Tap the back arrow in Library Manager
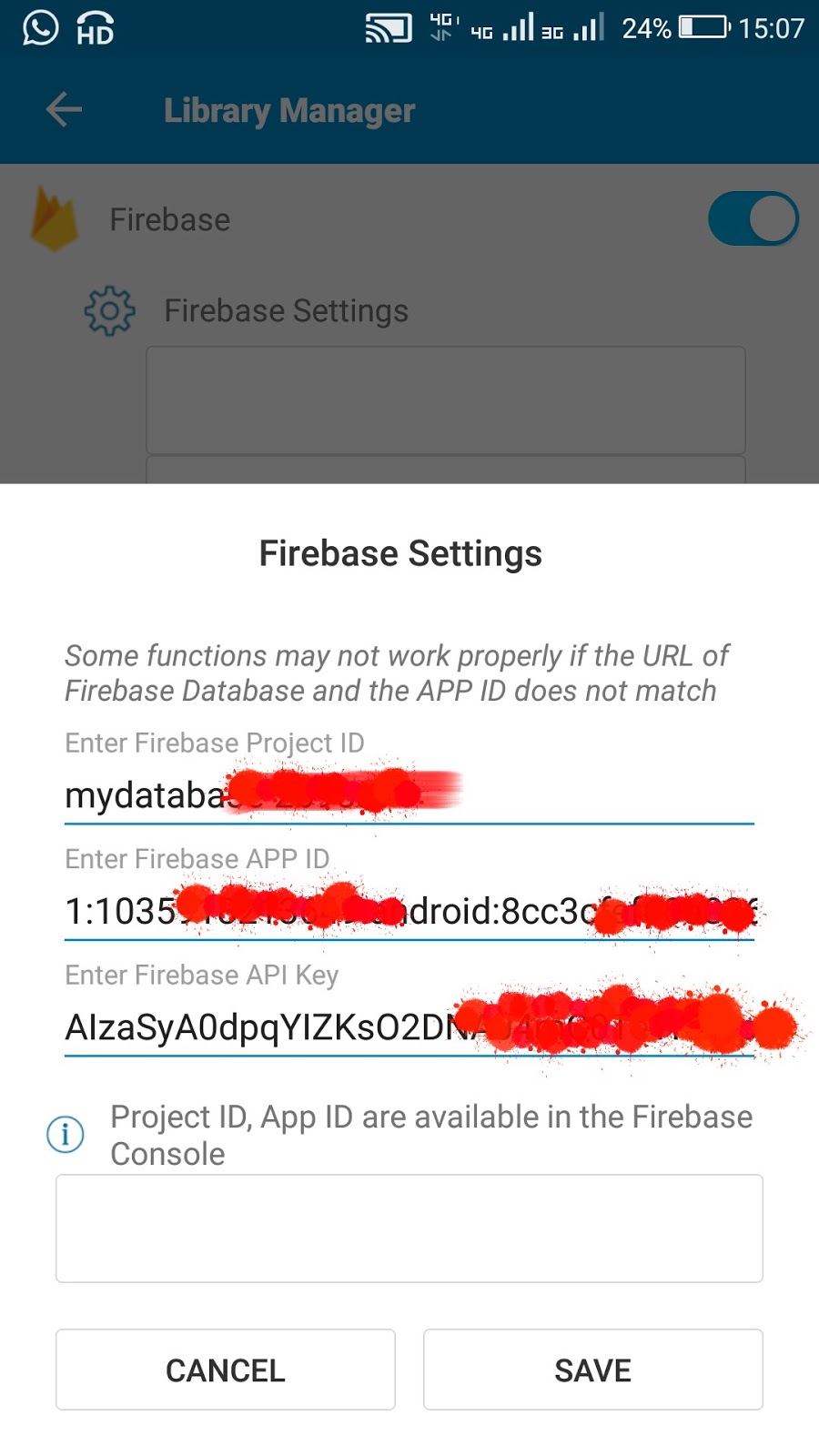Screen dimensions: 819x1456 pos(64,110)
